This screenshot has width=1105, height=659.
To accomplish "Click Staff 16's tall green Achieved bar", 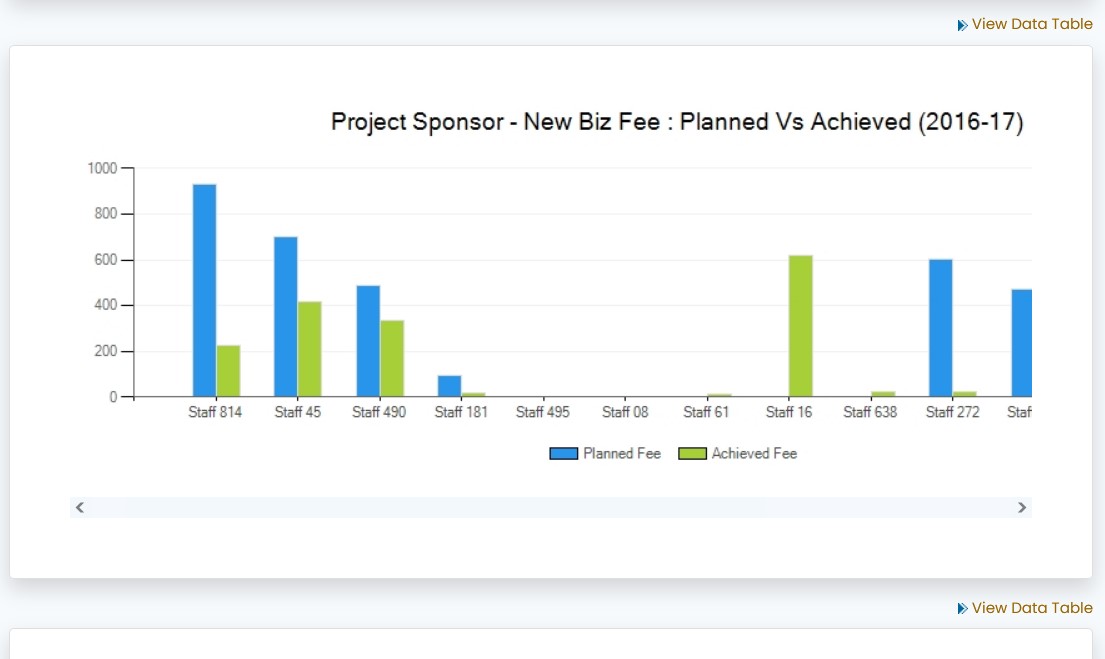I will point(800,326).
